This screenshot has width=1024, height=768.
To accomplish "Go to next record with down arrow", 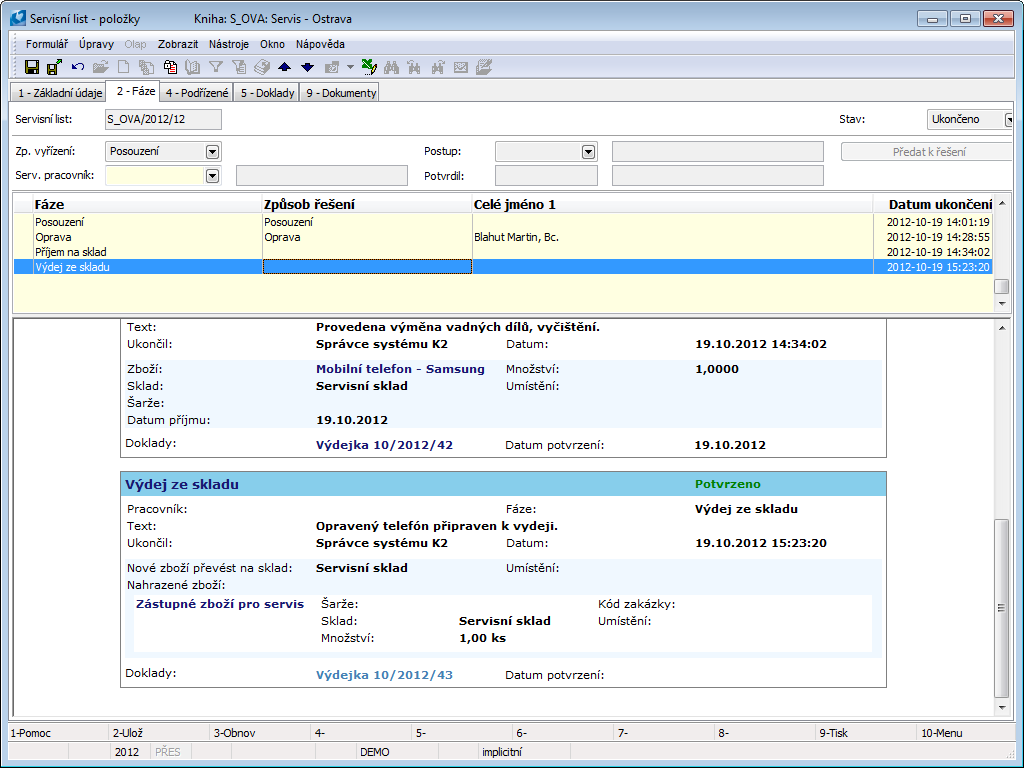I will (307, 67).
